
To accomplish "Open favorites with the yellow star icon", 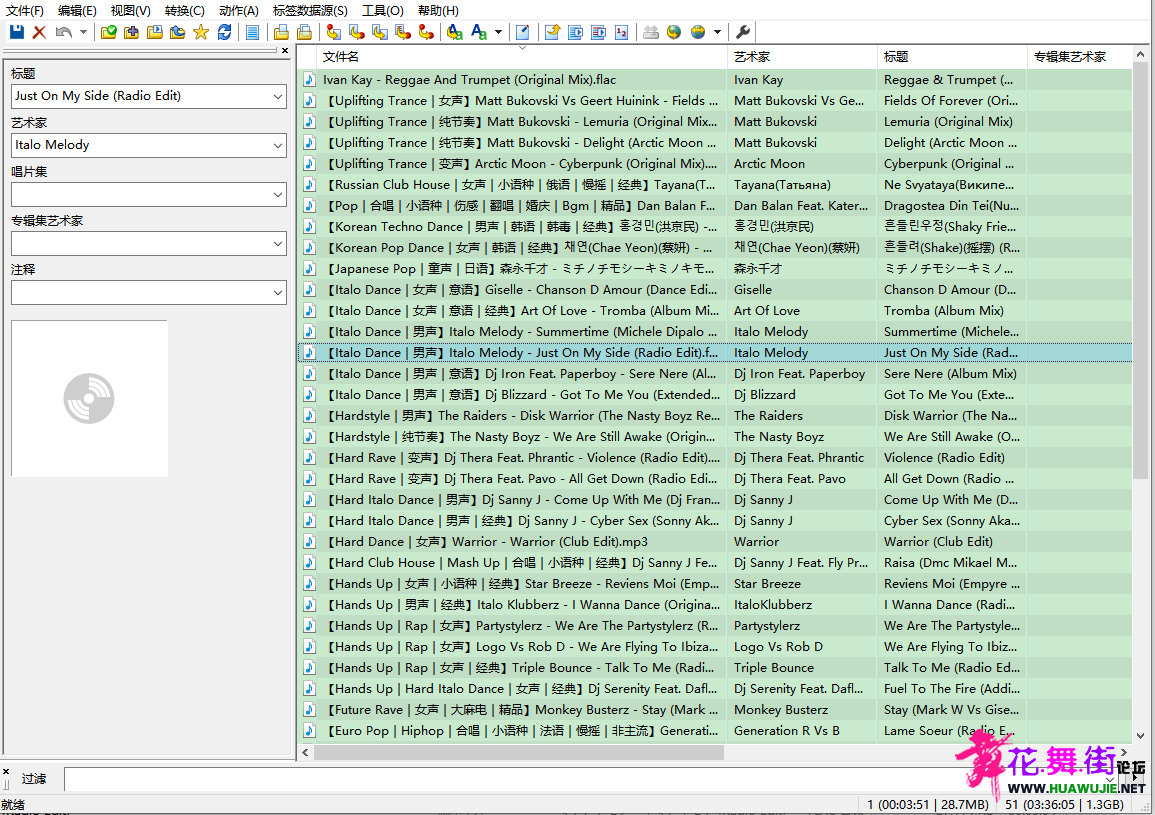I will [x=201, y=32].
